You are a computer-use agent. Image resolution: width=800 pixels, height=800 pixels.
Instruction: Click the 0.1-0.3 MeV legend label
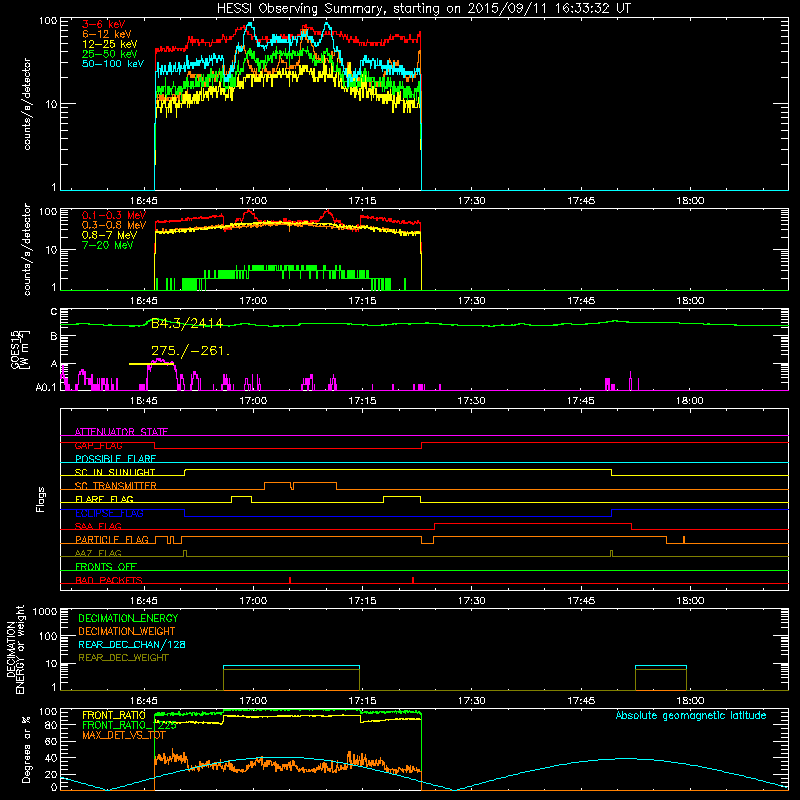(114, 215)
